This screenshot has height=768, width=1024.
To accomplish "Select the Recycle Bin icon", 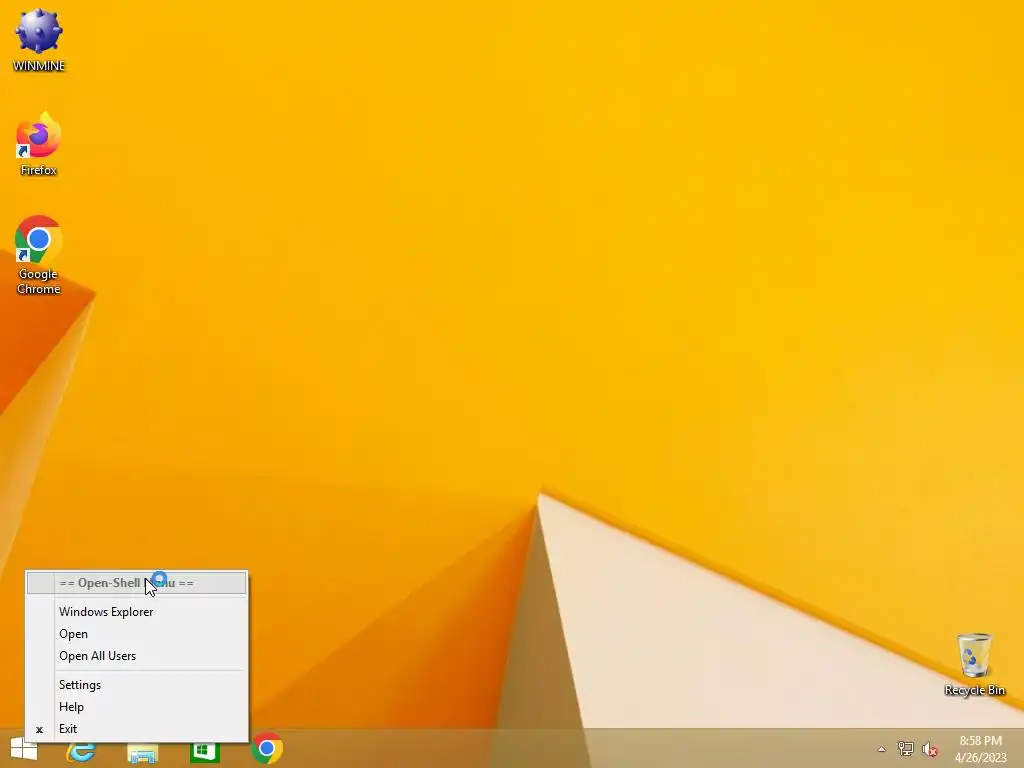I will [974, 664].
